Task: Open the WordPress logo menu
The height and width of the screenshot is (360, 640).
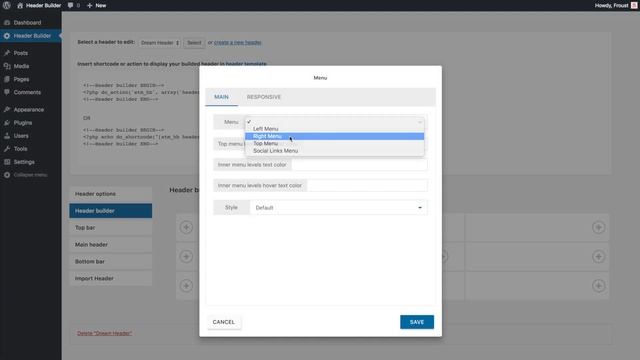Action: (7, 5)
